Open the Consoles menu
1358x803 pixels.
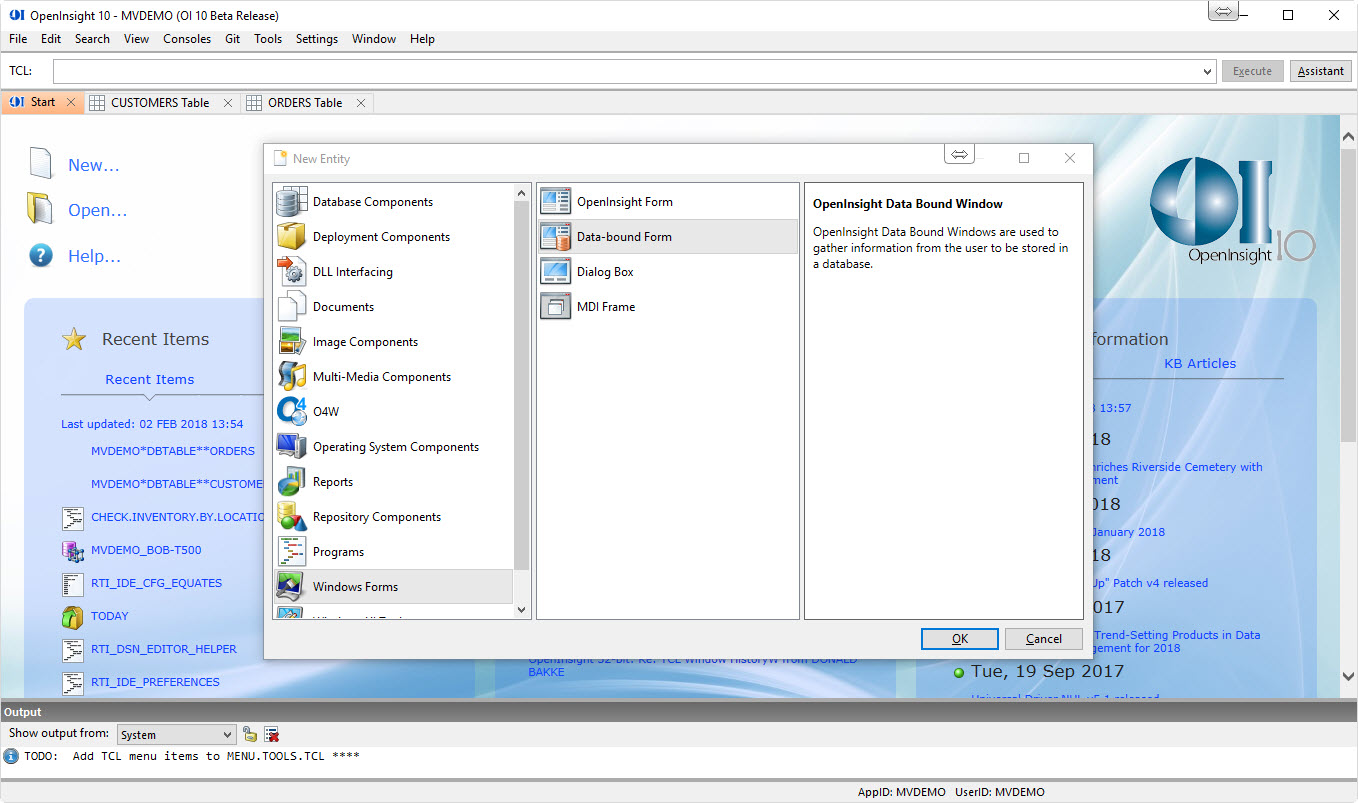pos(187,39)
